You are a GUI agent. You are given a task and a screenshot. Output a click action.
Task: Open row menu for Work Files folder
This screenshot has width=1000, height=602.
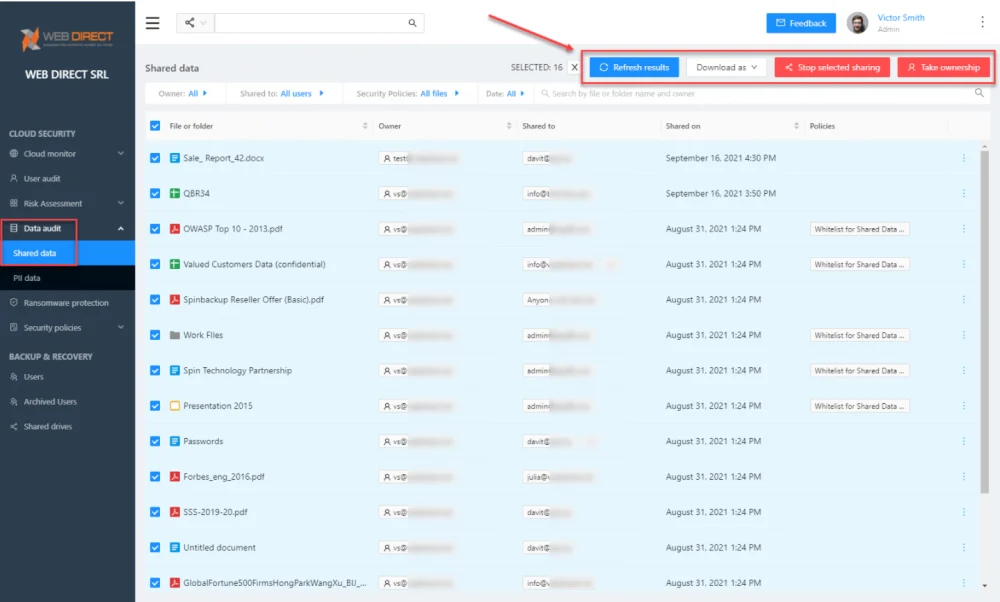[x=964, y=335]
